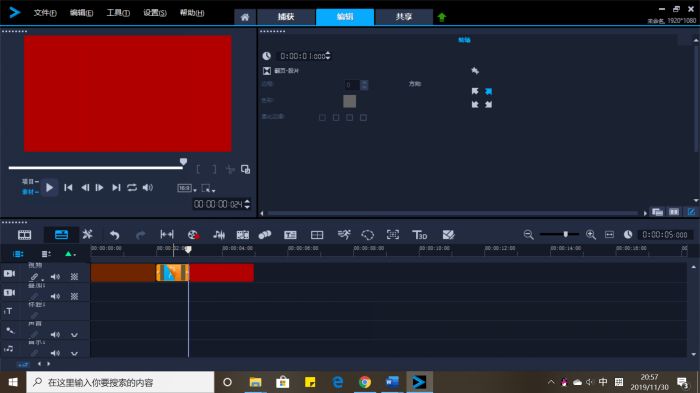Step to previous frame

[x=85, y=188]
